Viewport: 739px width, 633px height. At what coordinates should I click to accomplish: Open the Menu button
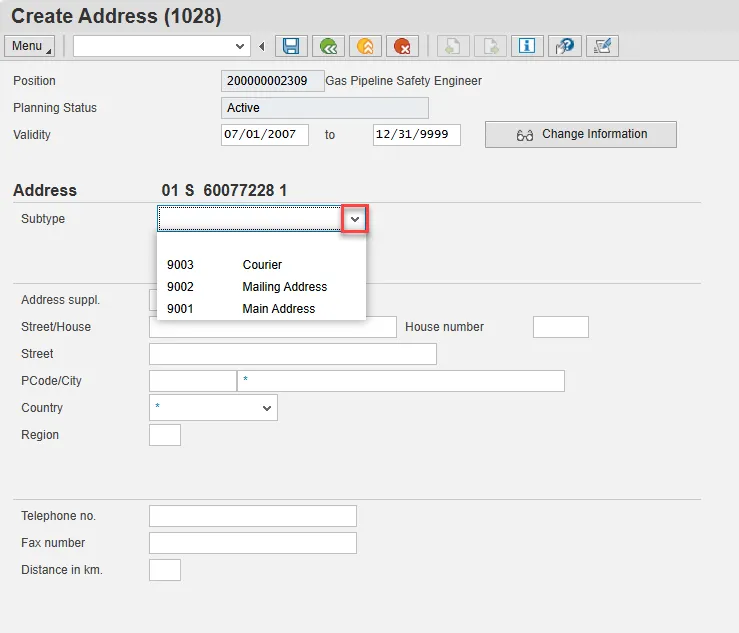(29, 46)
